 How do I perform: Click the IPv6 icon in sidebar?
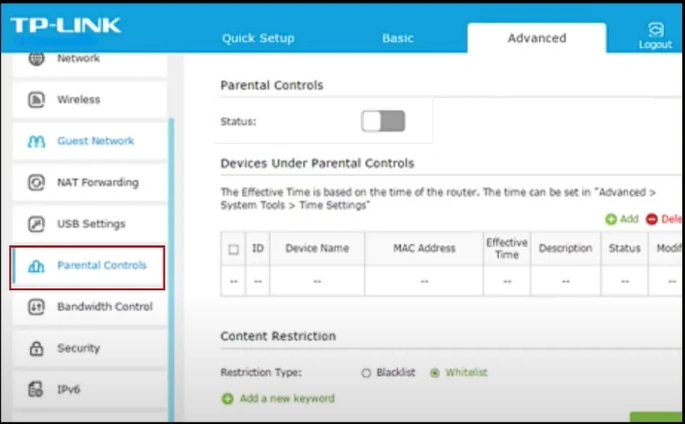36,390
